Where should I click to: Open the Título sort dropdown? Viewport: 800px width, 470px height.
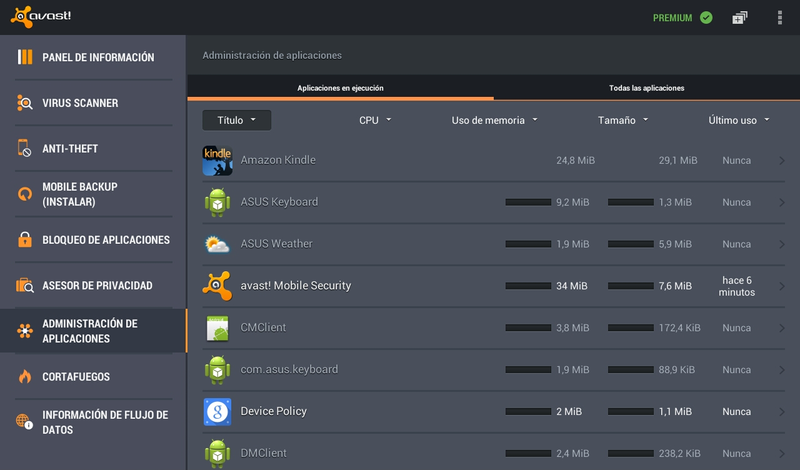tap(237, 120)
